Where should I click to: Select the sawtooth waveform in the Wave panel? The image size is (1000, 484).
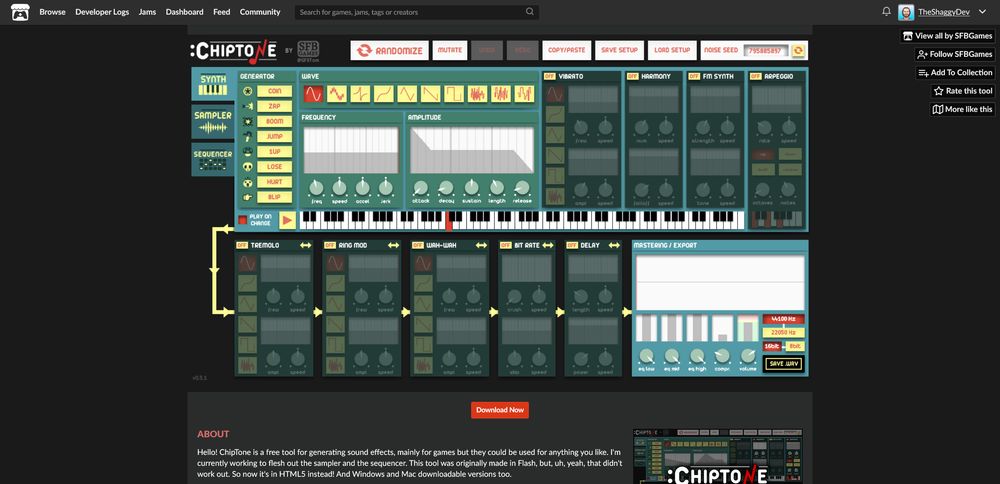pos(430,94)
